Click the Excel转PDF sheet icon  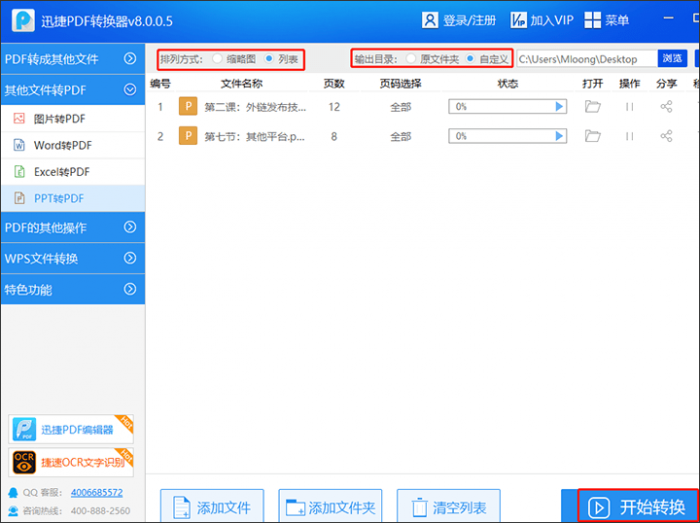(19, 171)
